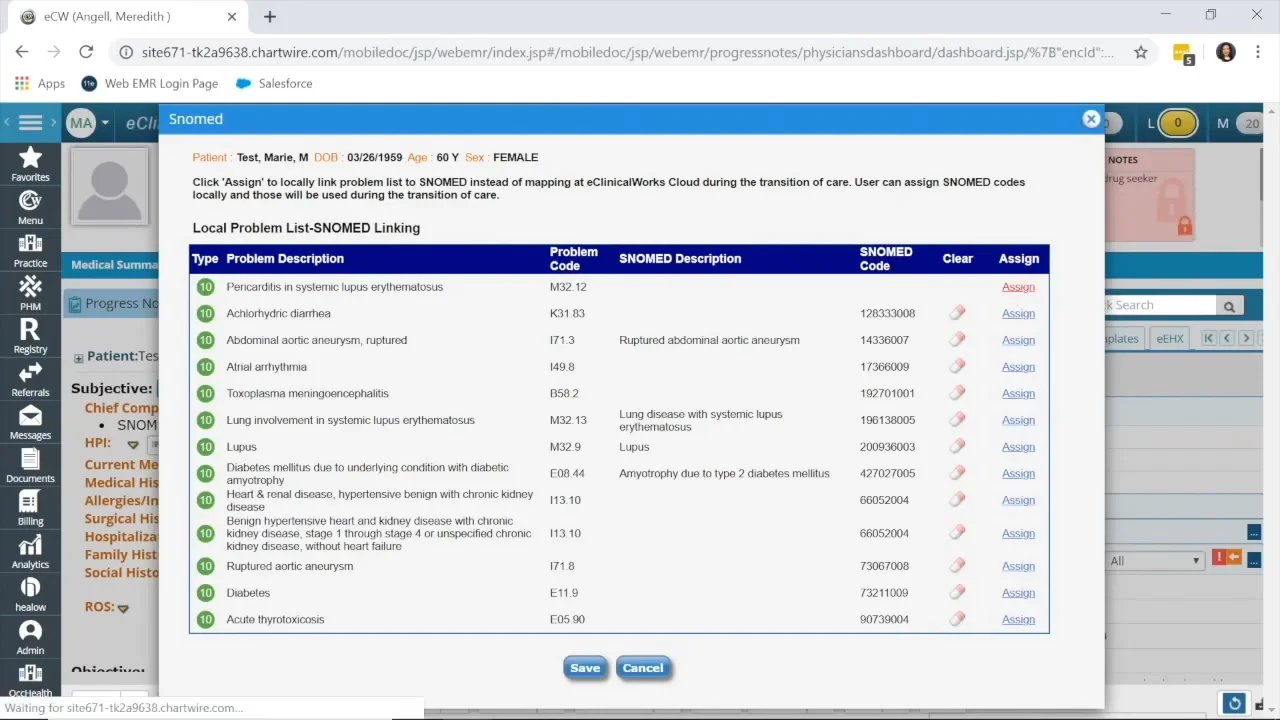Bookmark this page with the star icon
Image resolution: width=1280 pixels, height=720 pixels.
click(x=1141, y=52)
